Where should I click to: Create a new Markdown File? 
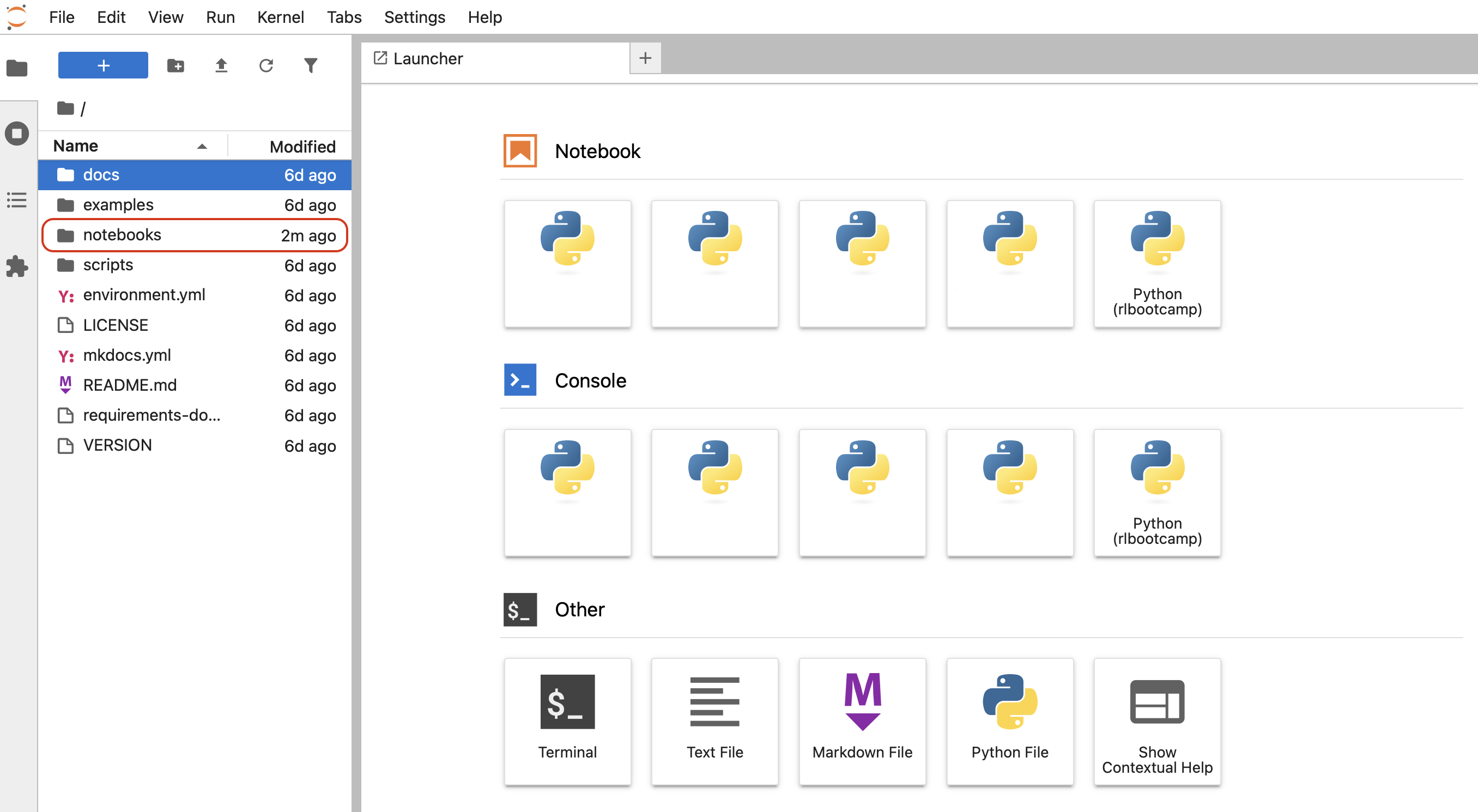862,722
